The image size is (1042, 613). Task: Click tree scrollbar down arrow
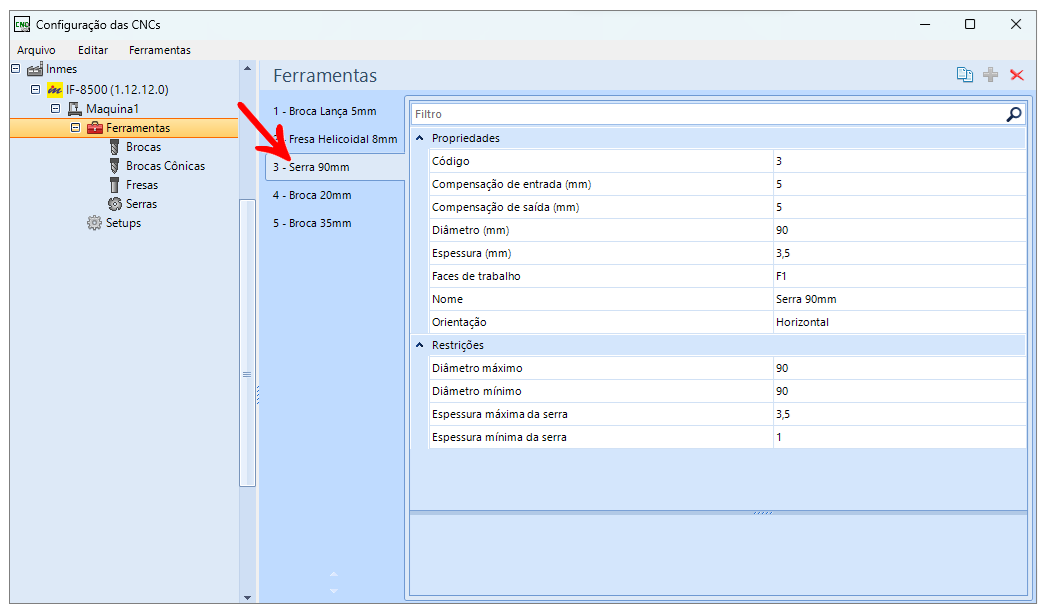pyautogui.click(x=247, y=597)
